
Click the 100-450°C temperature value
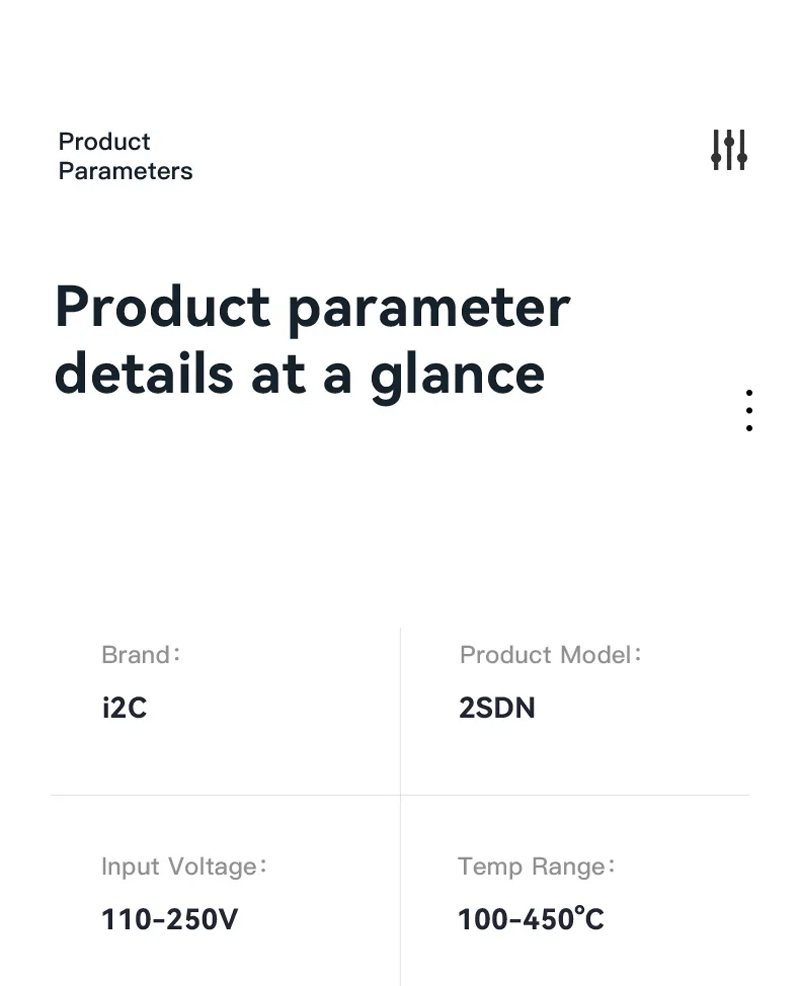531,919
